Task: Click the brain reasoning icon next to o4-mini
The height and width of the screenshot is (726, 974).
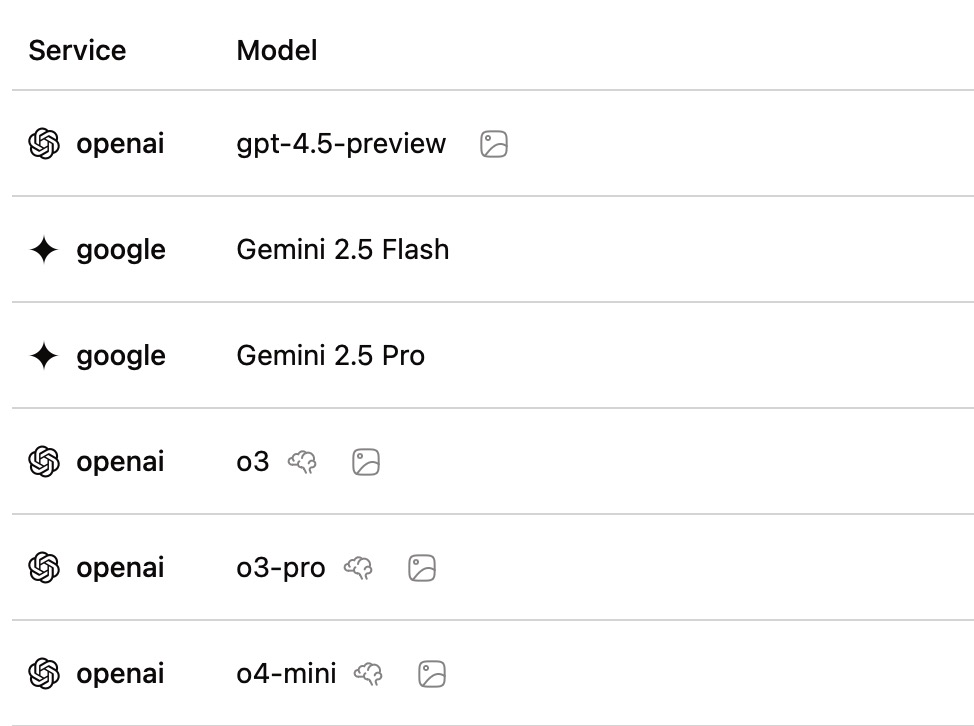Action: tap(369, 674)
